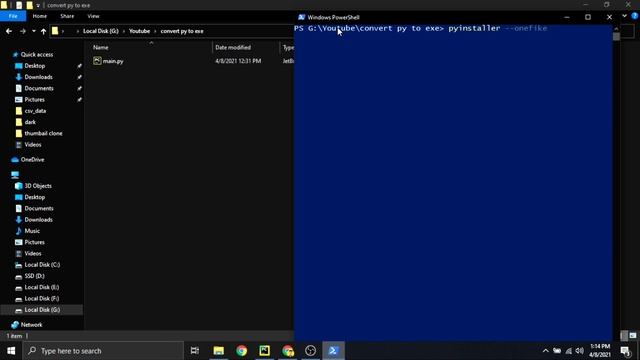Click 'convert py to exe' breadcrumb segment

(x=182, y=31)
